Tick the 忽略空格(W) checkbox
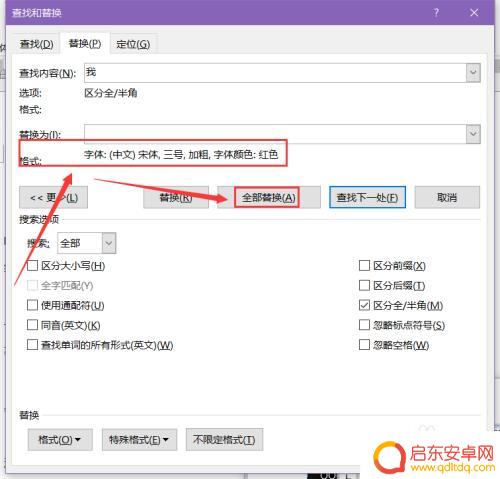 (x=364, y=345)
